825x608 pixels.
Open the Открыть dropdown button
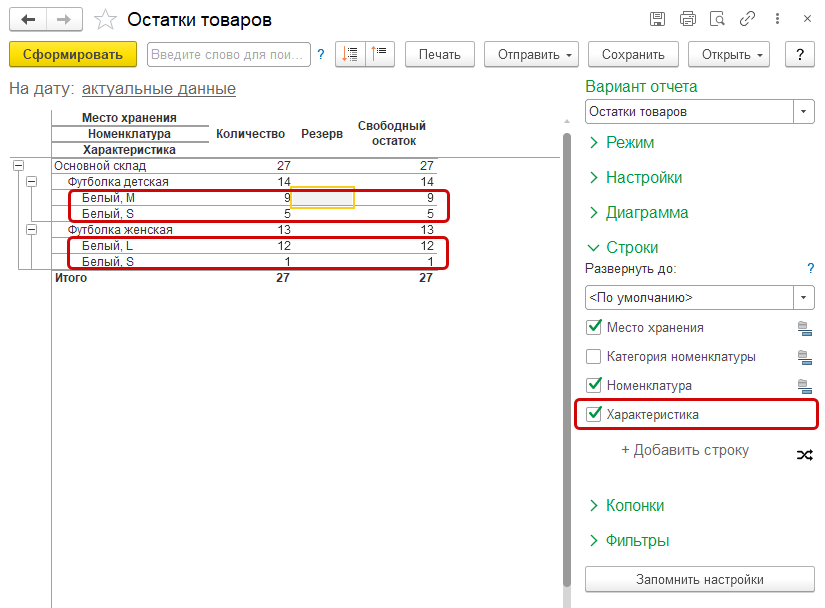coord(729,54)
